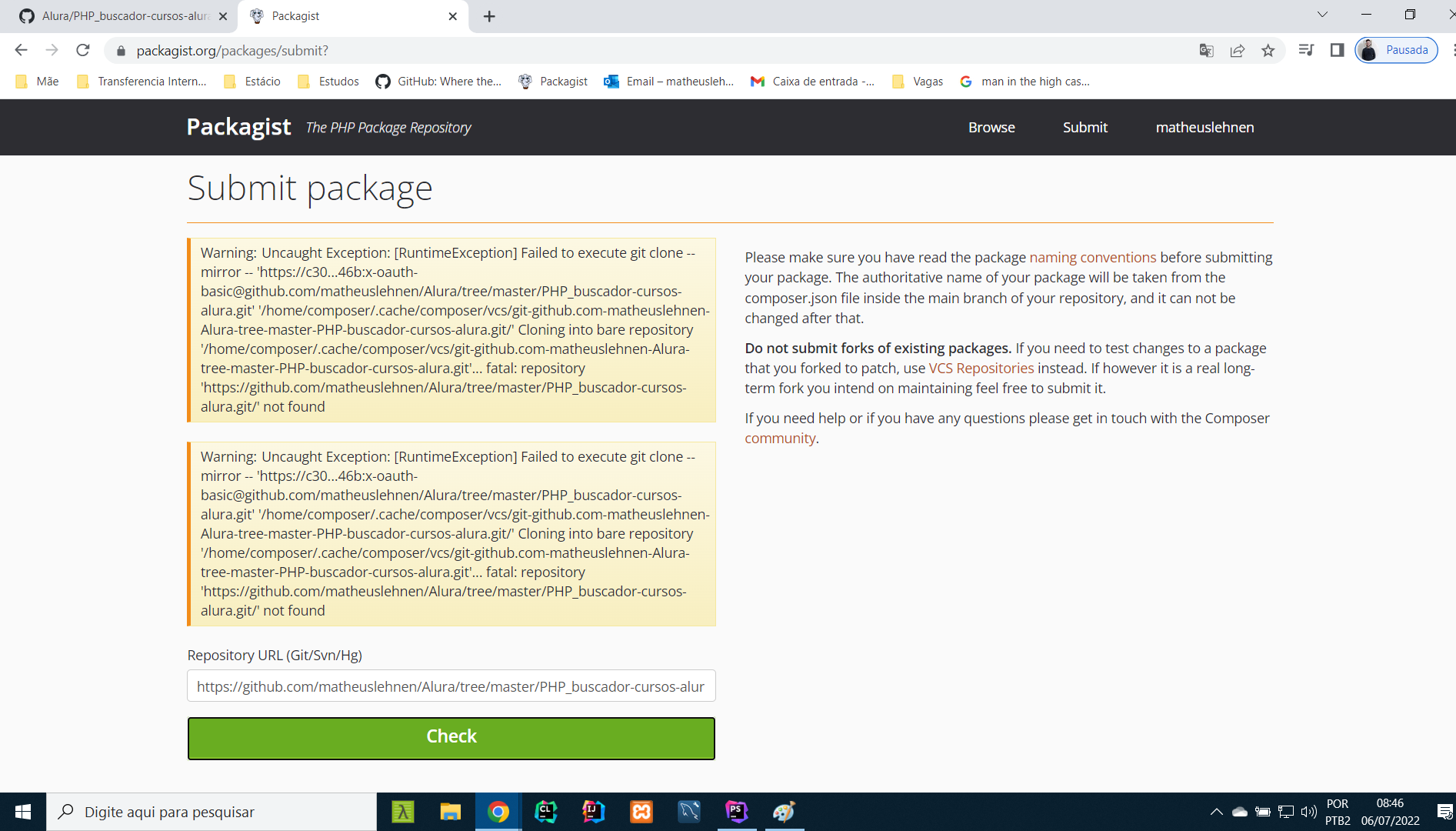This screenshot has height=831, width=1456.
Task: Open the matheuslehnen account menu
Action: pos(1204,128)
